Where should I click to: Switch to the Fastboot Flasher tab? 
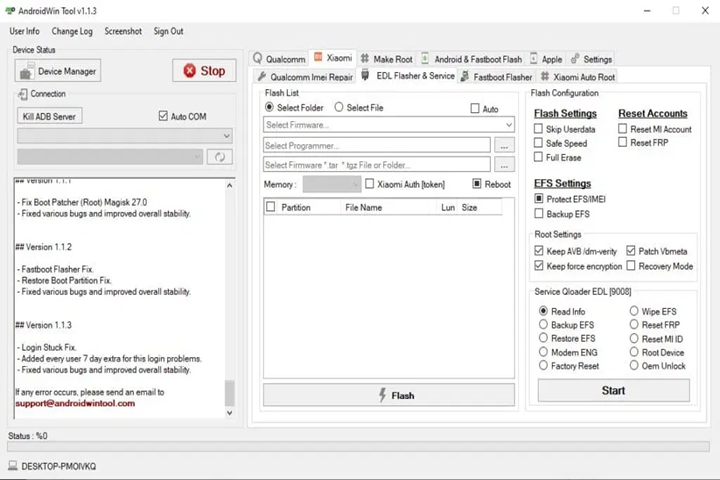click(x=496, y=76)
